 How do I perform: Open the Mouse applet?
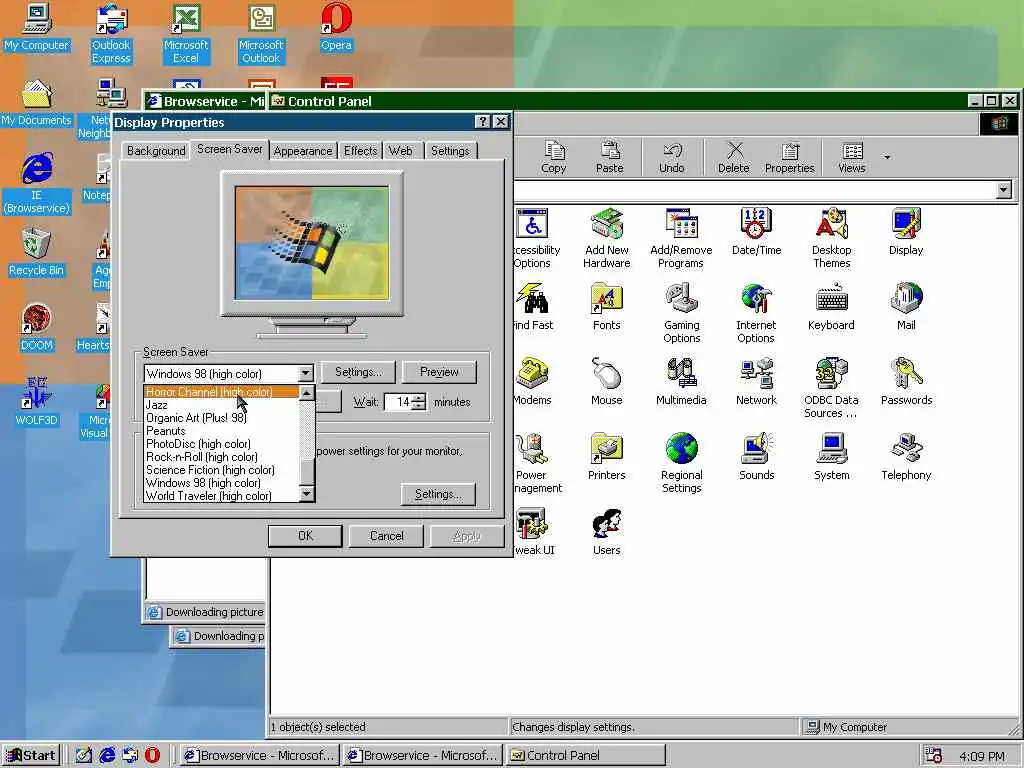tap(607, 382)
